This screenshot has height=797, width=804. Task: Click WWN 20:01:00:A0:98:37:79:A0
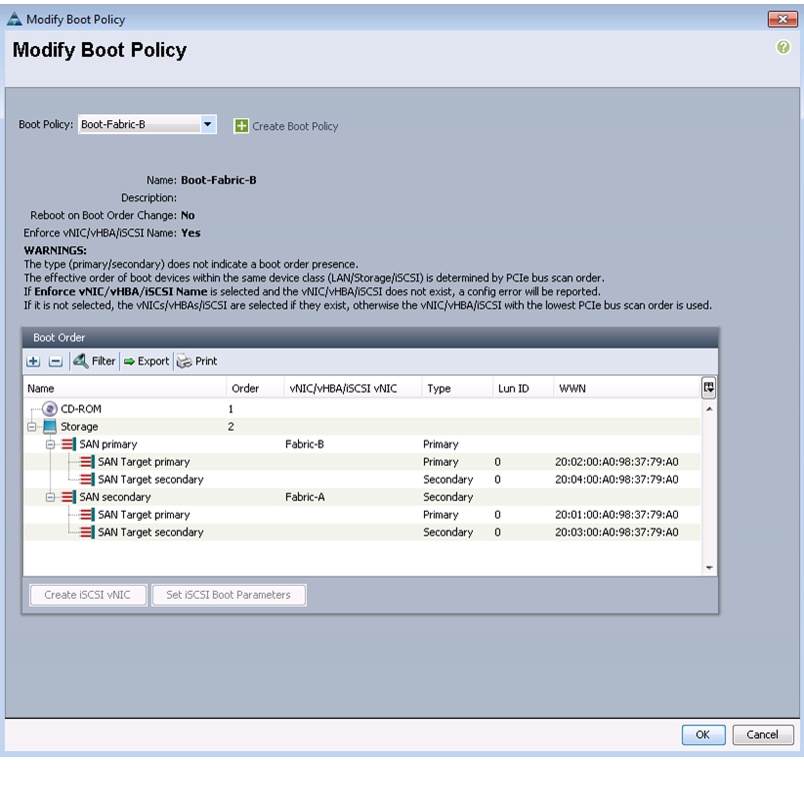click(x=616, y=514)
